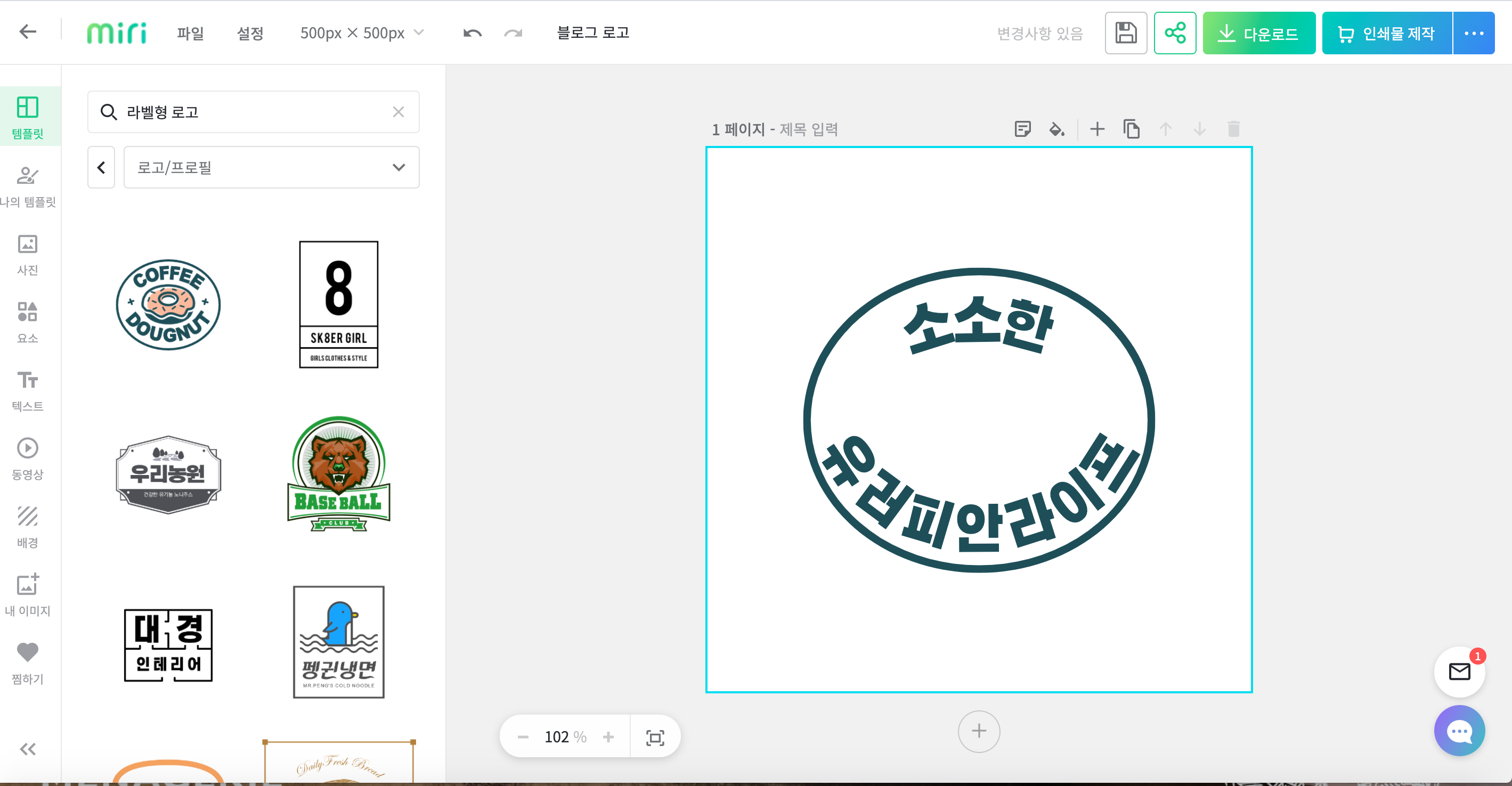Open the 텍스트 text panel
This screenshot has height=786, width=1512.
[28, 390]
